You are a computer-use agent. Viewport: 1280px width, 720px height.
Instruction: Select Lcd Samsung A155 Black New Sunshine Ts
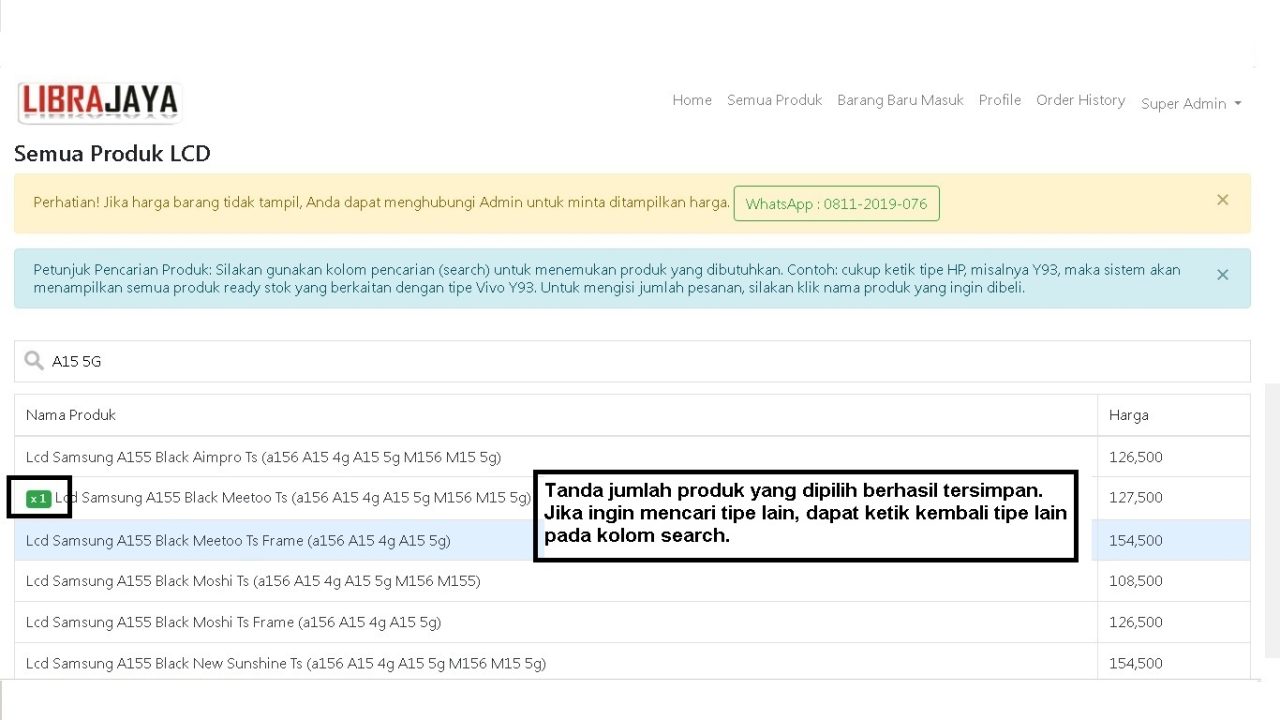(x=286, y=663)
